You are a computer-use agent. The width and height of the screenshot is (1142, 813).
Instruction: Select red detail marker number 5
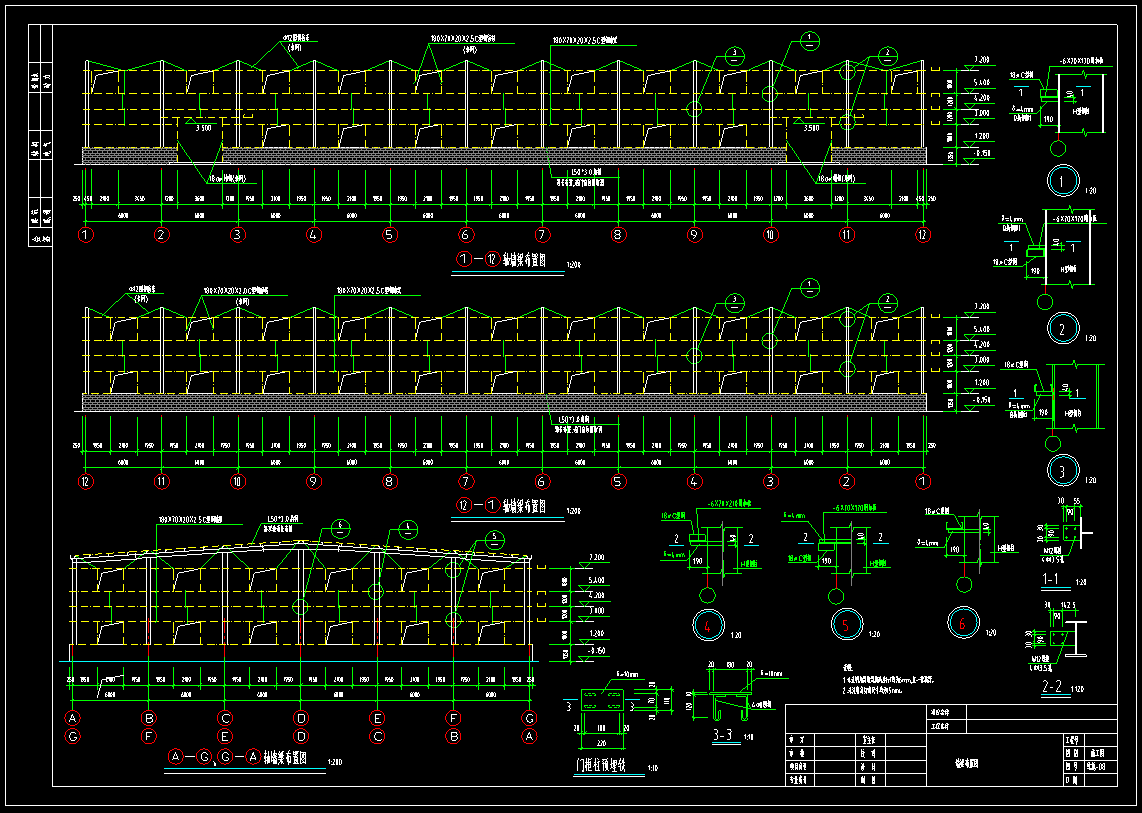click(845, 624)
